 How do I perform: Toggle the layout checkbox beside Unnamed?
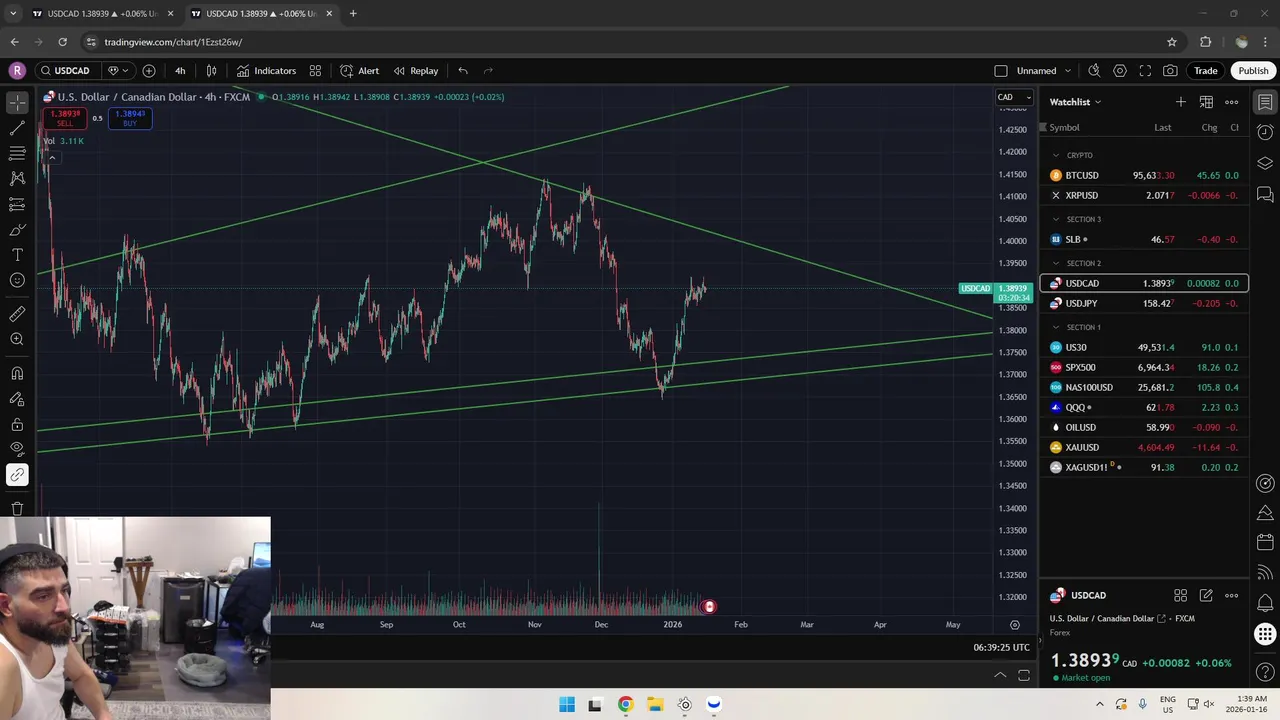(1001, 71)
